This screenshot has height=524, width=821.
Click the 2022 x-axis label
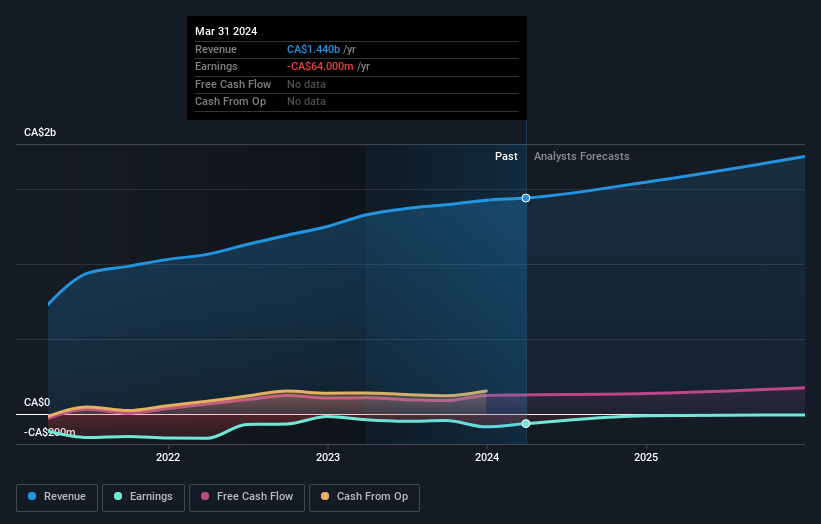pos(168,457)
